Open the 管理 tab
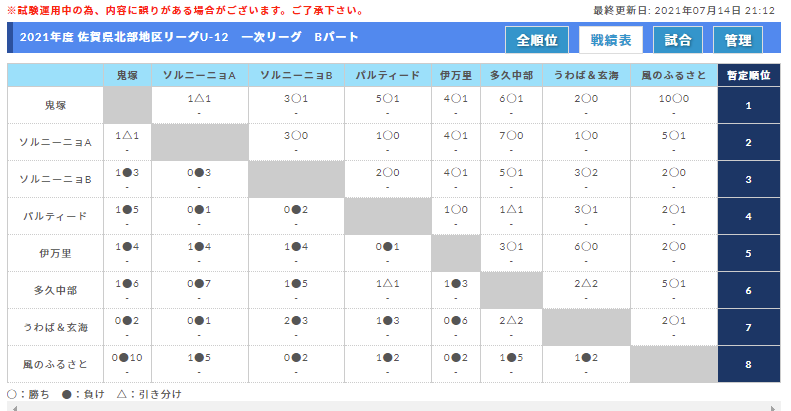This screenshot has height=411, width=791. pyautogui.click(x=738, y=39)
